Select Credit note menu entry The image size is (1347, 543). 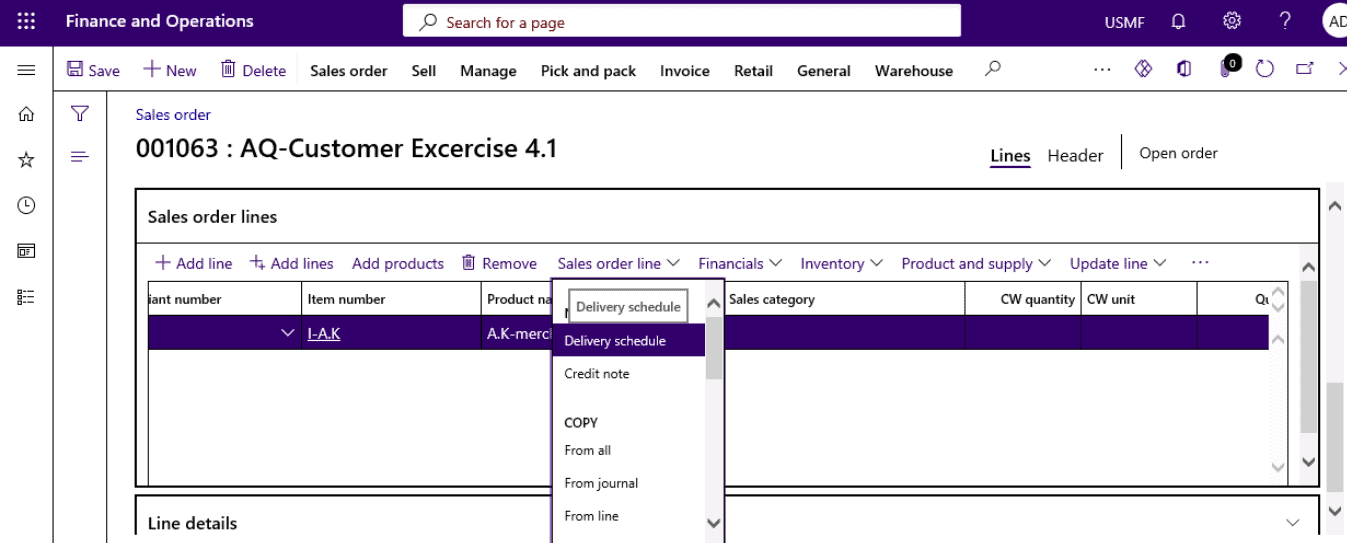point(629,374)
